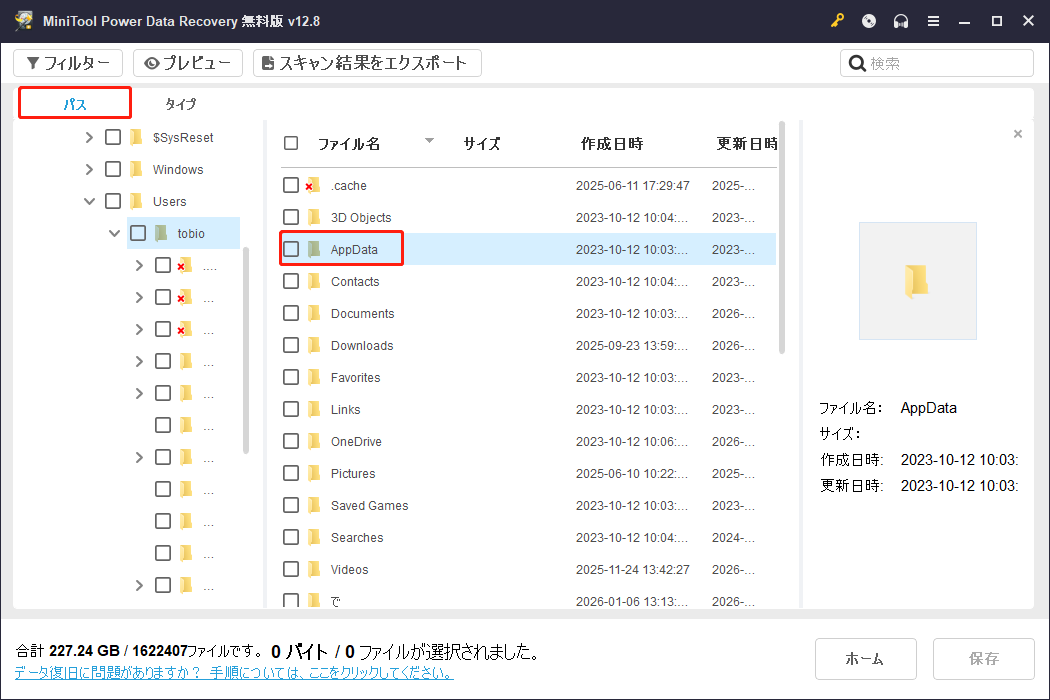Collapse the tobio folder node
1050x700 pixels.
pos(114,232)
